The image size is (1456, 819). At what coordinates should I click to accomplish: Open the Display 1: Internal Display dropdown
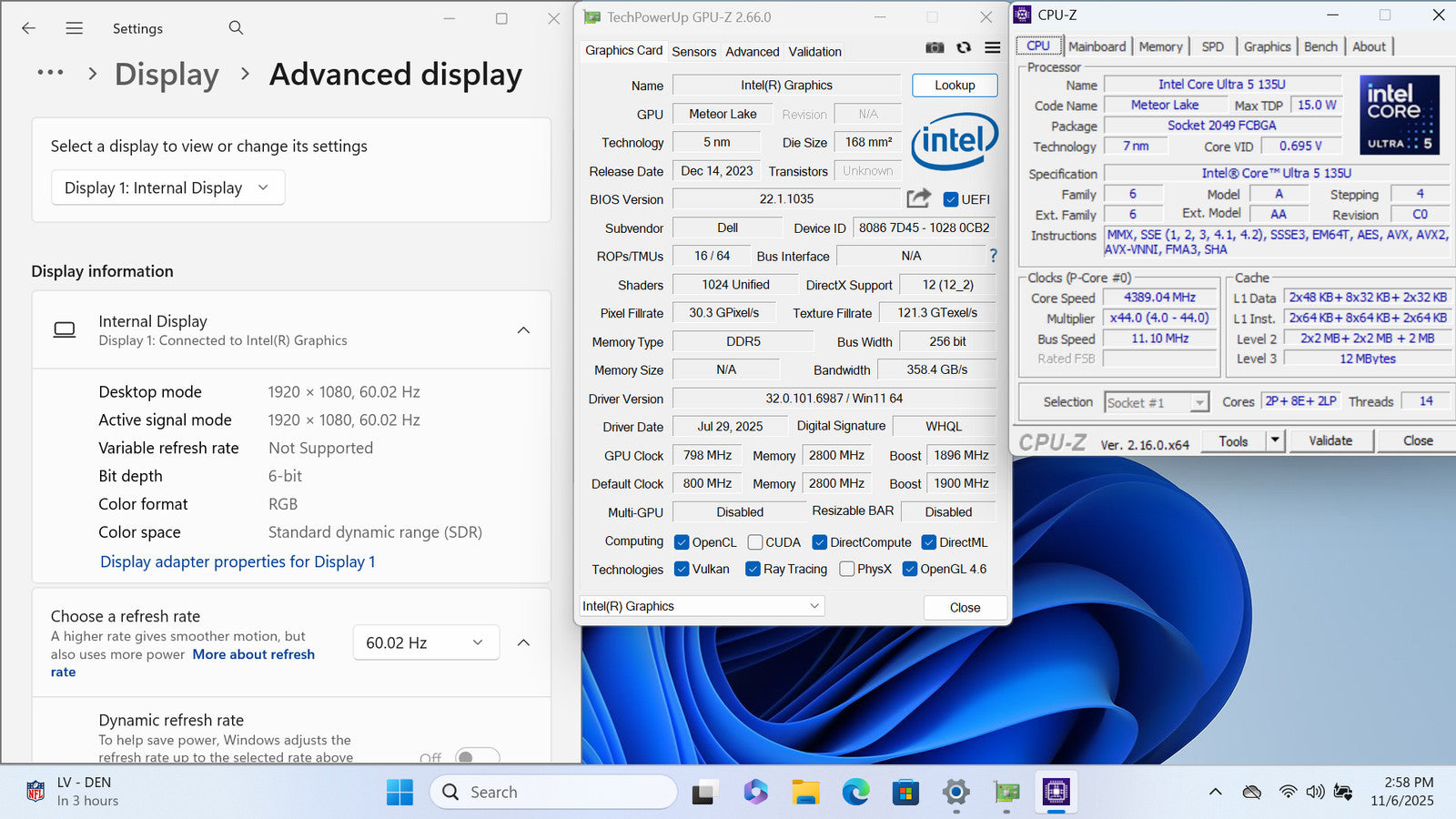click(167, 187)
